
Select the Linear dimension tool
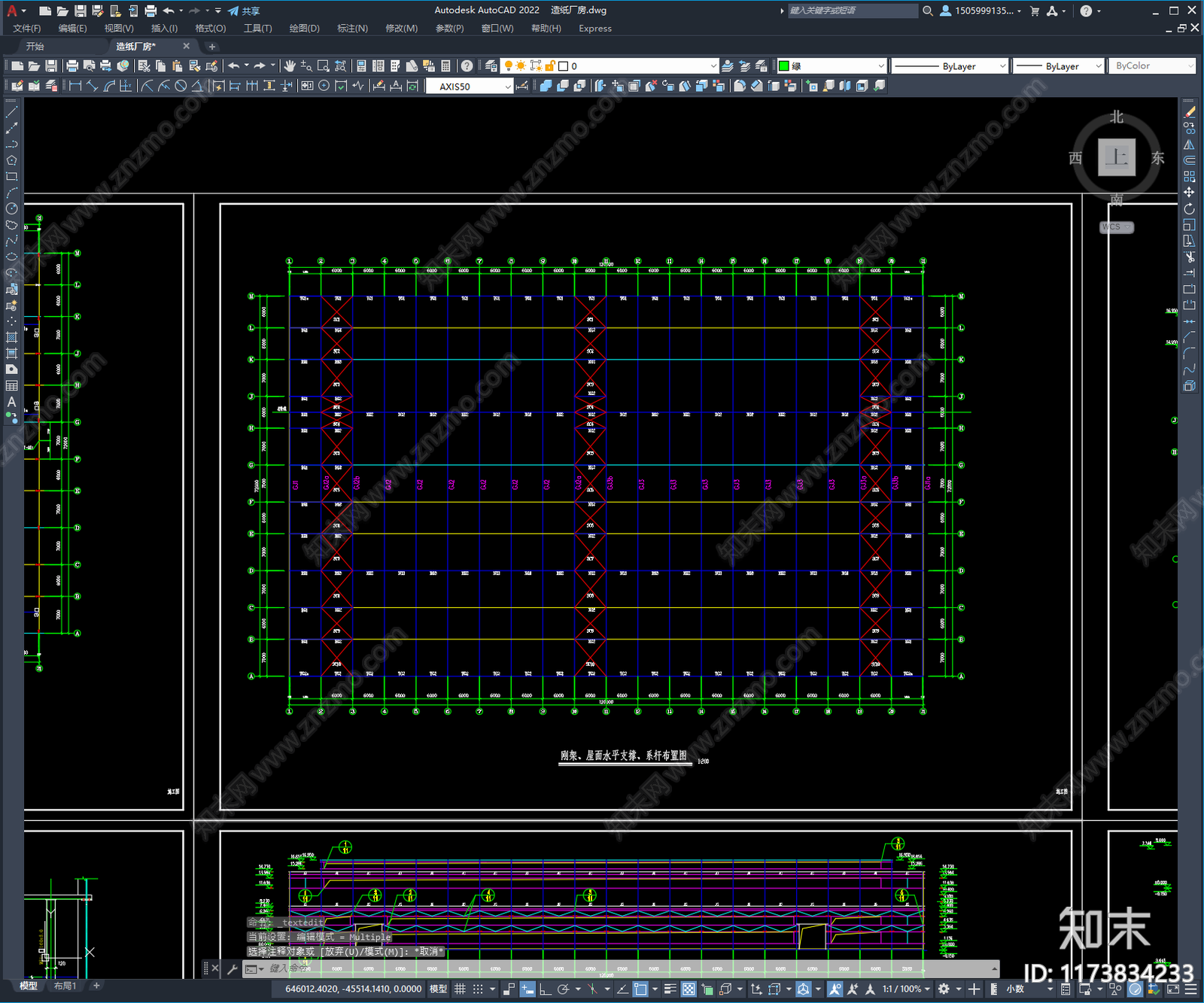point(75,86)
